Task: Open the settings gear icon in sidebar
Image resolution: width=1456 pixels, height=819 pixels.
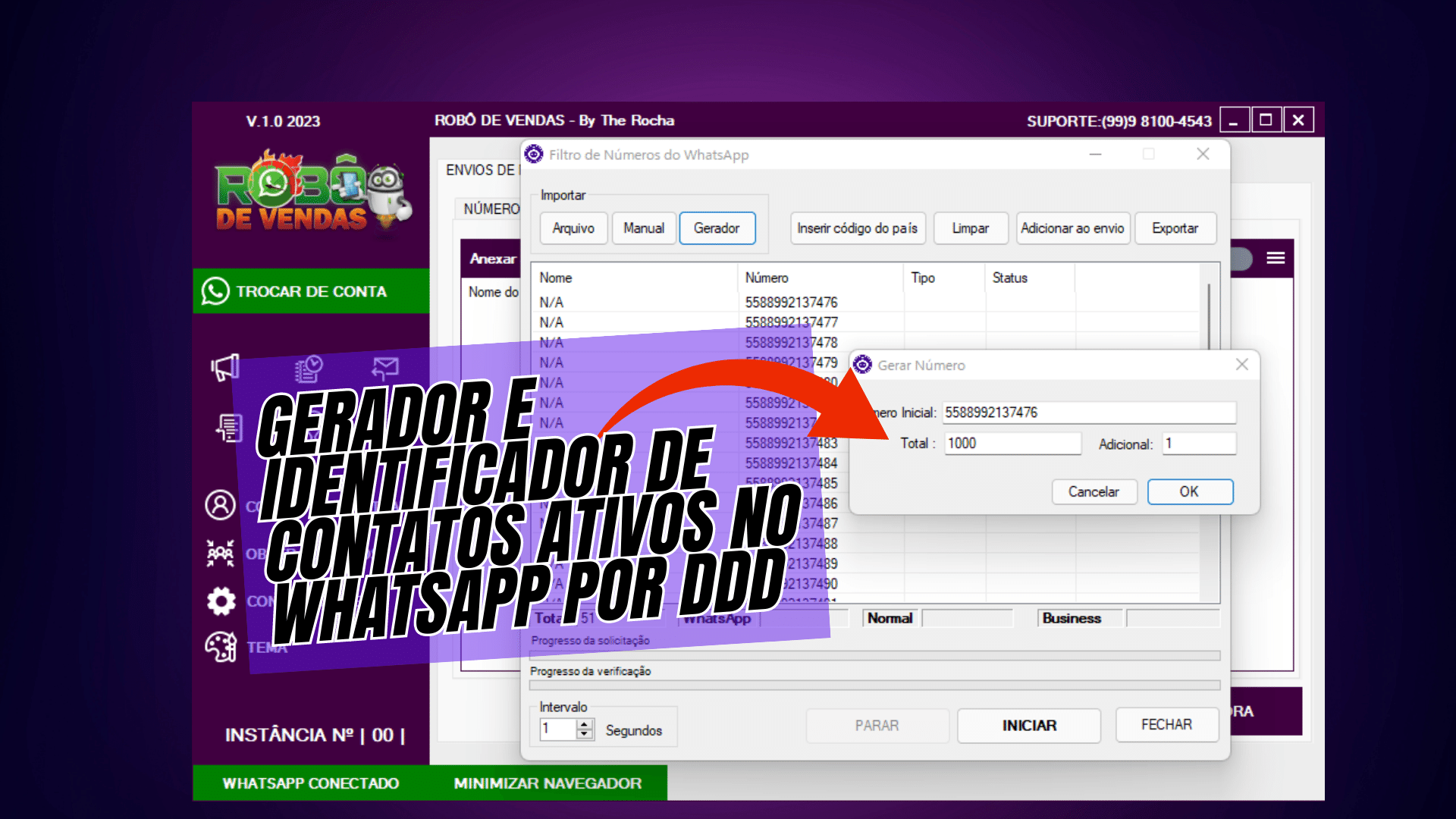Action: (x=221, y=601)
